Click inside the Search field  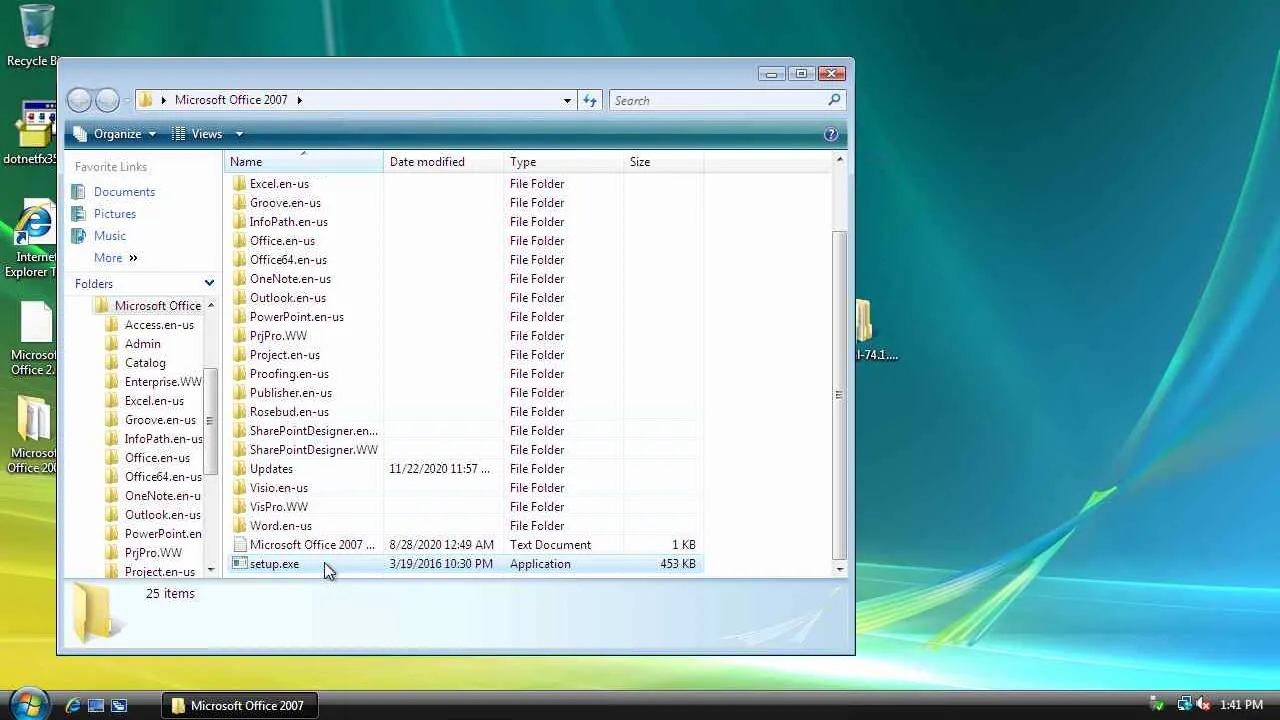(717, 100)
